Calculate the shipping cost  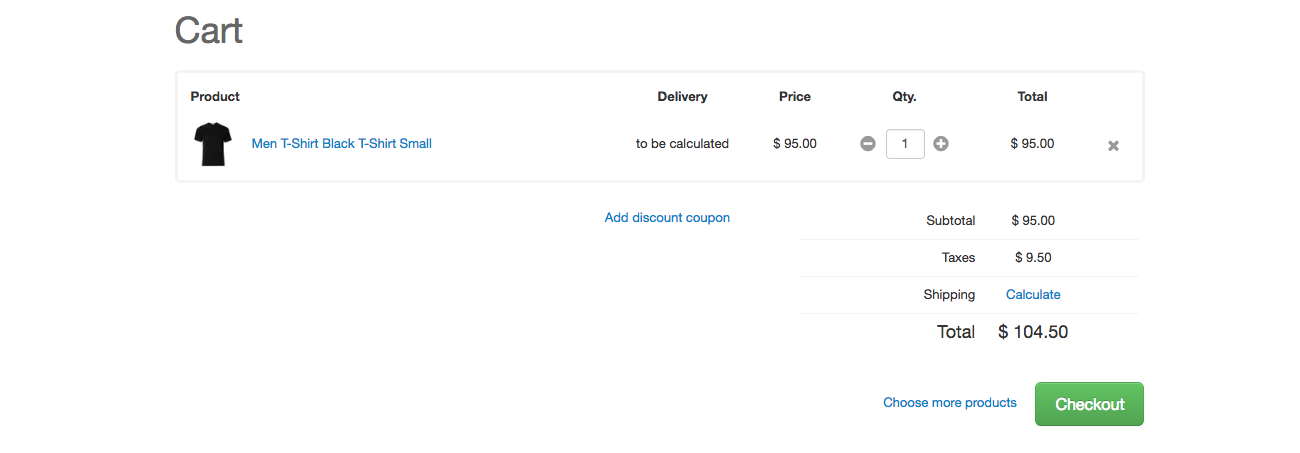(1033, 295)
